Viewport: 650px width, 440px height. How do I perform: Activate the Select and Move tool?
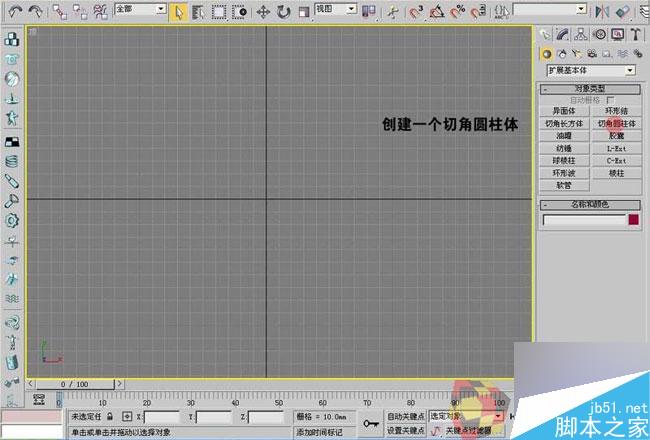(x=263, y=12)
